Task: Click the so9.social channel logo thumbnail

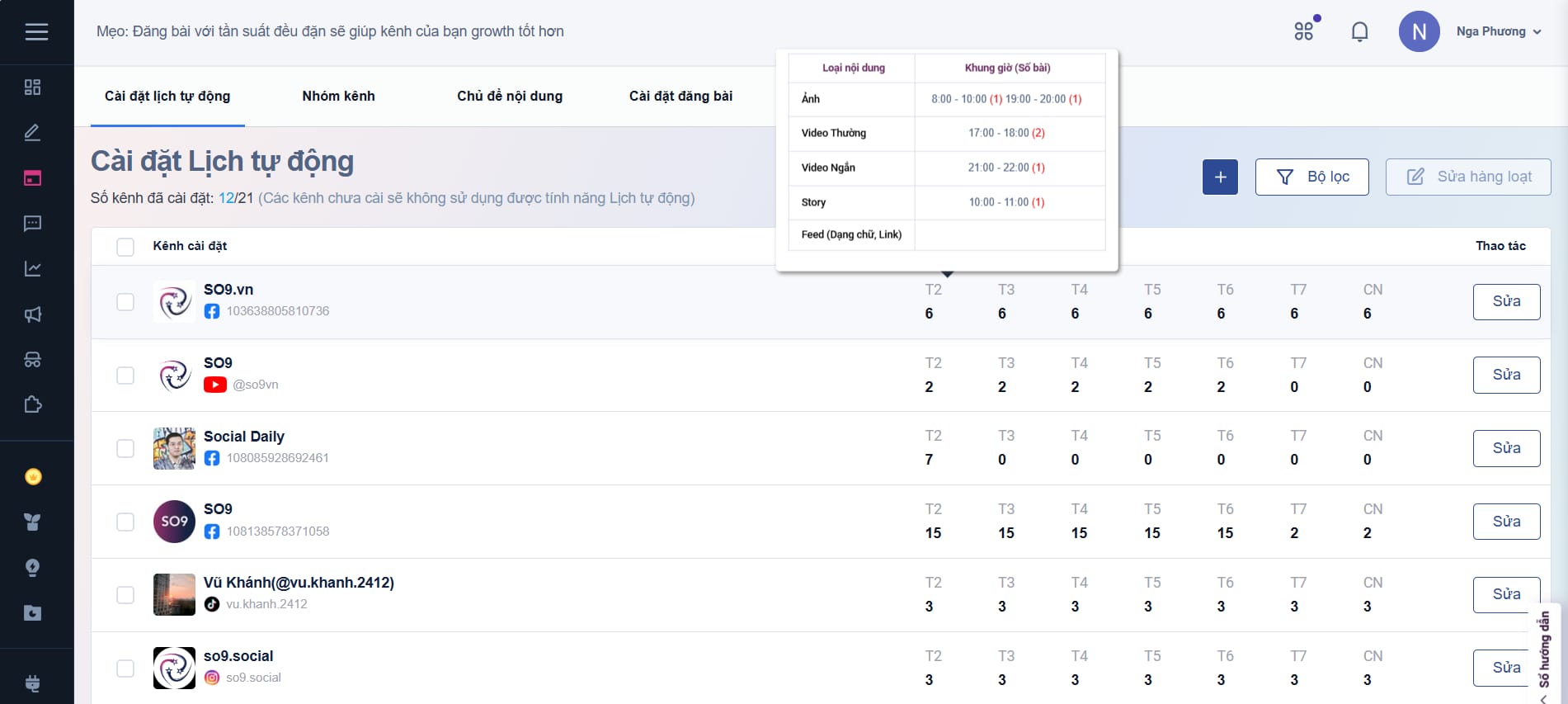Action: [x=174, y=668]
